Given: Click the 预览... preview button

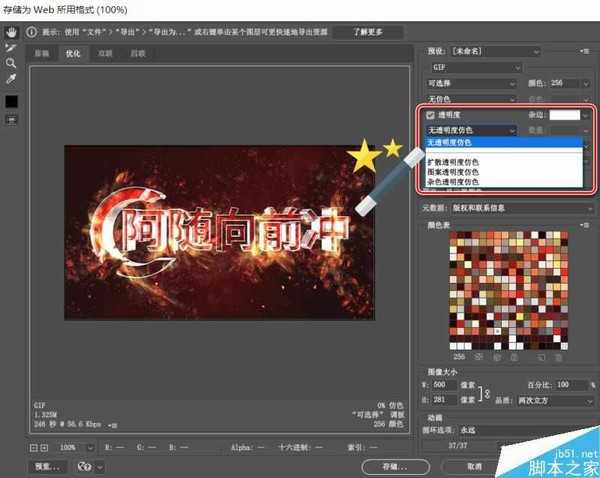Looking at the screenshot, I should [46, 466].
